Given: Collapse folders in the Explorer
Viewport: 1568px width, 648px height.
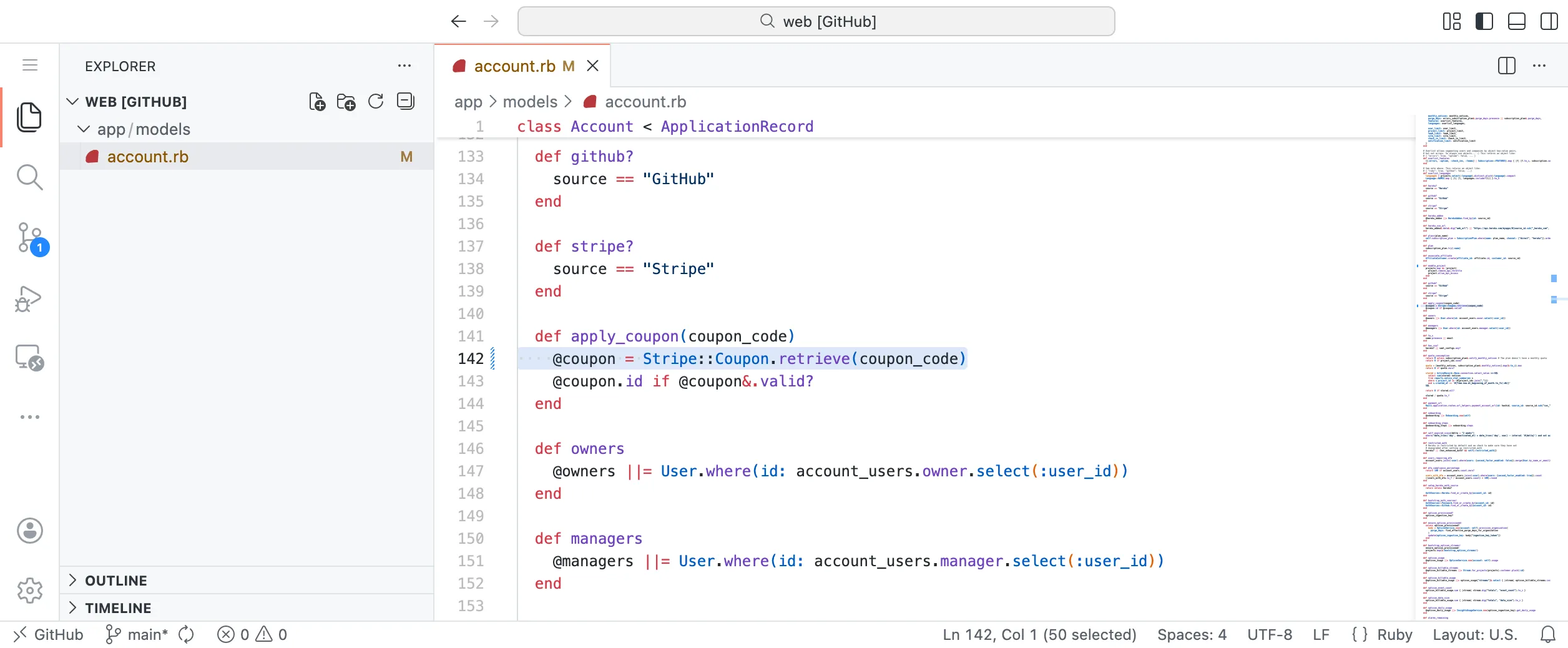Looking at the screenshot, I should [x=405, y=101].
